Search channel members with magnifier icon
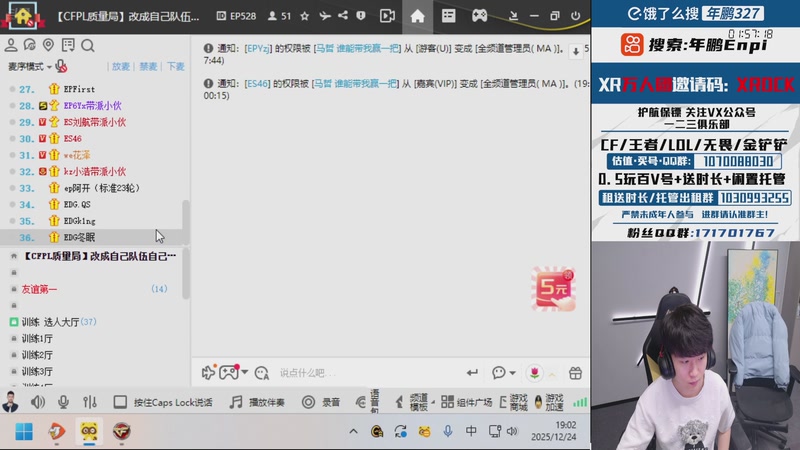This screenshot has width=800, height=450. click(88, 46)
